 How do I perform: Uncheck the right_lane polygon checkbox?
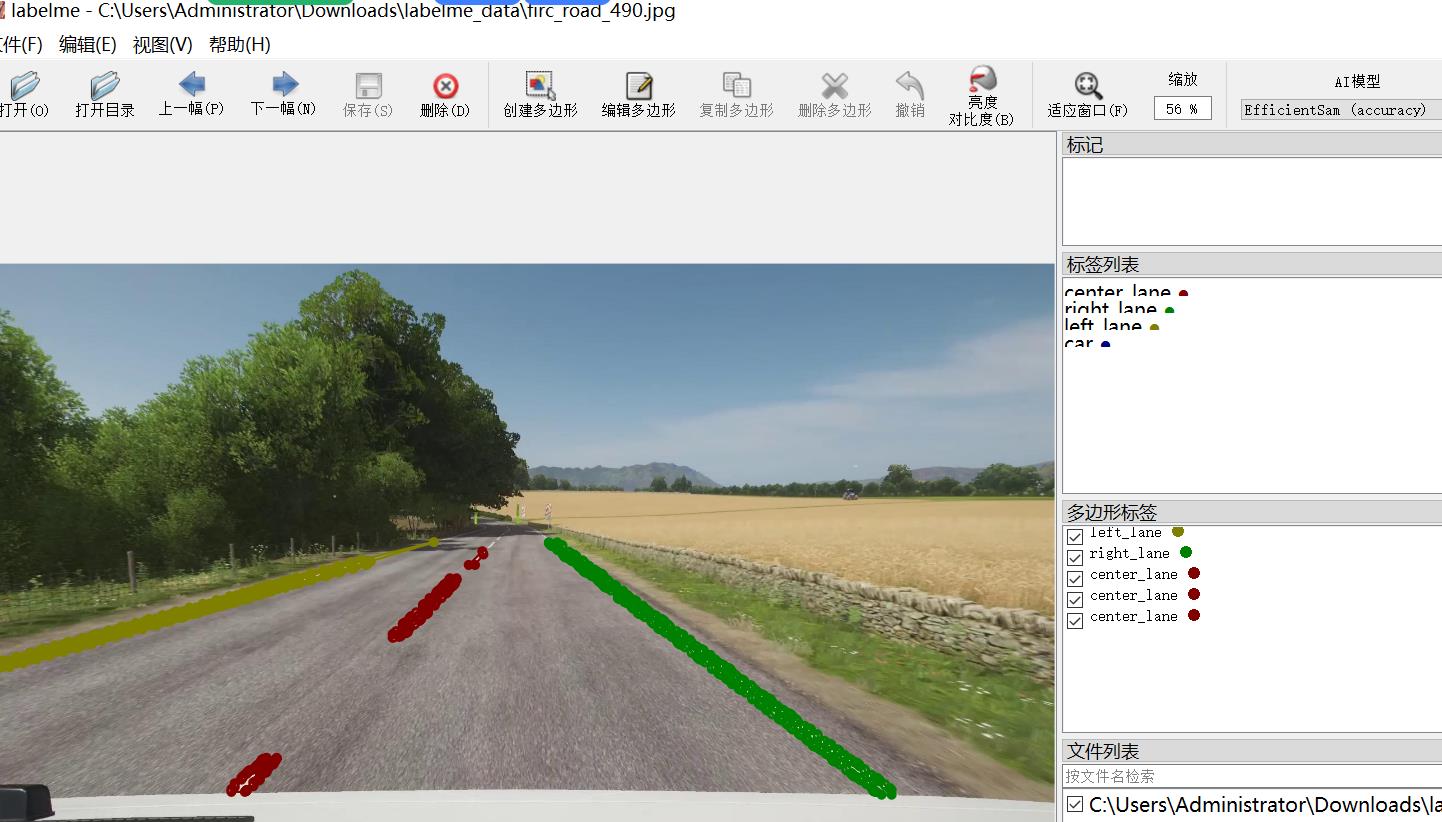click(x=1075, y=557)
